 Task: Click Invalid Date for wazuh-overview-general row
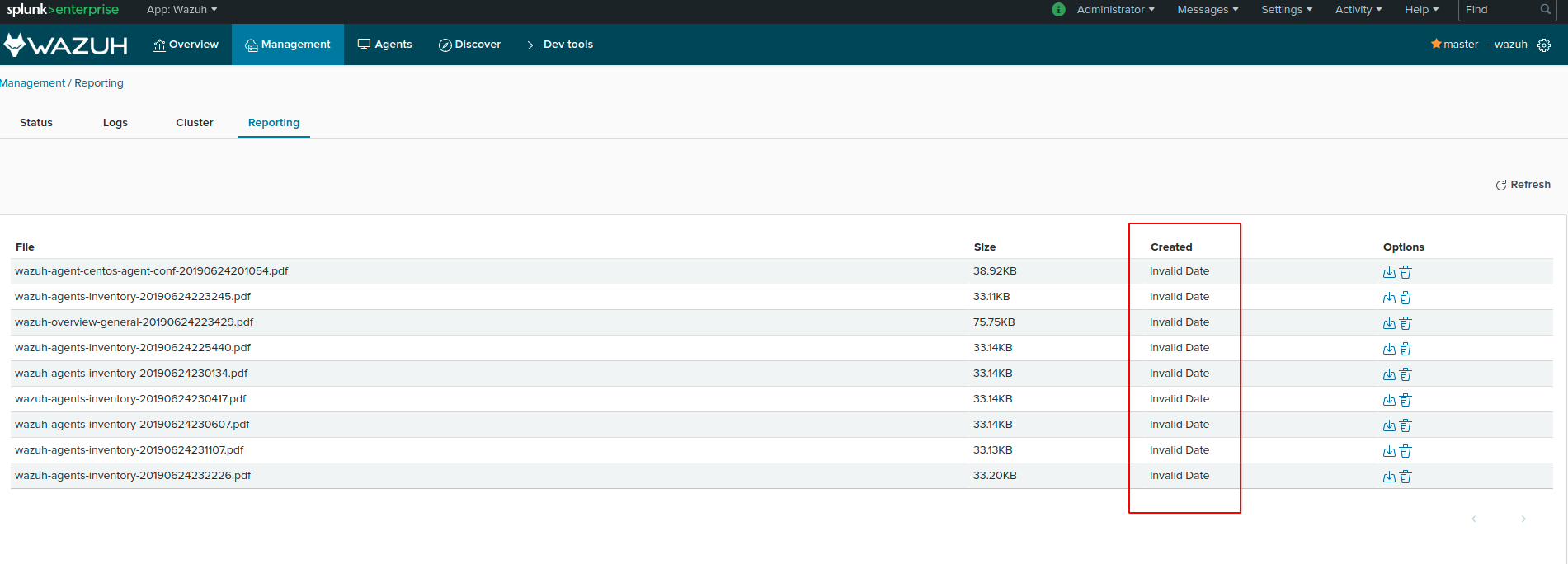1180,322
